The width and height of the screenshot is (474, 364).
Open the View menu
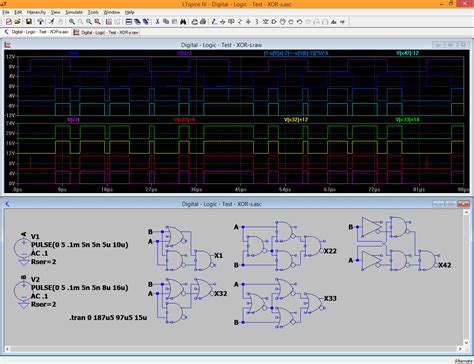[55, 12]
